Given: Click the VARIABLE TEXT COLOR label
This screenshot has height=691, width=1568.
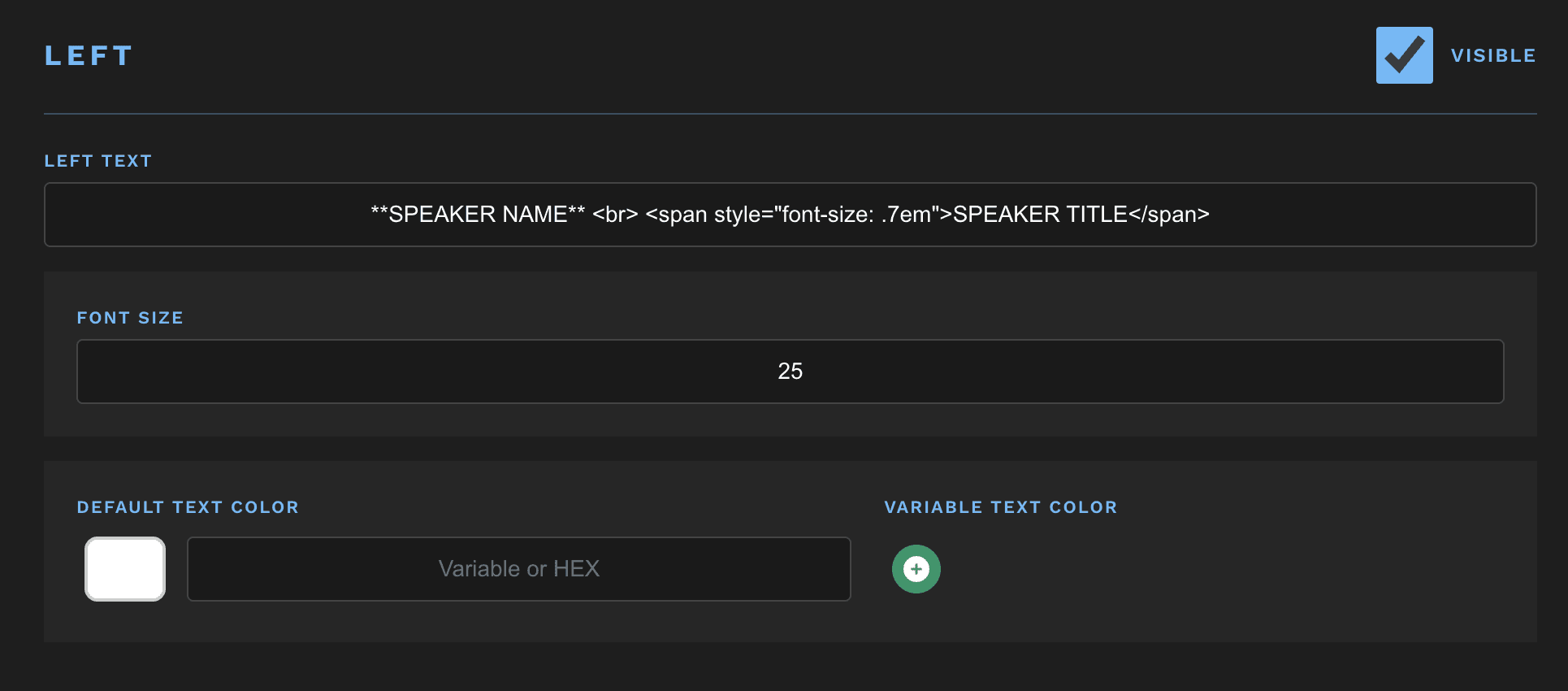Looking at the screenshot, I should [1000, 507].
